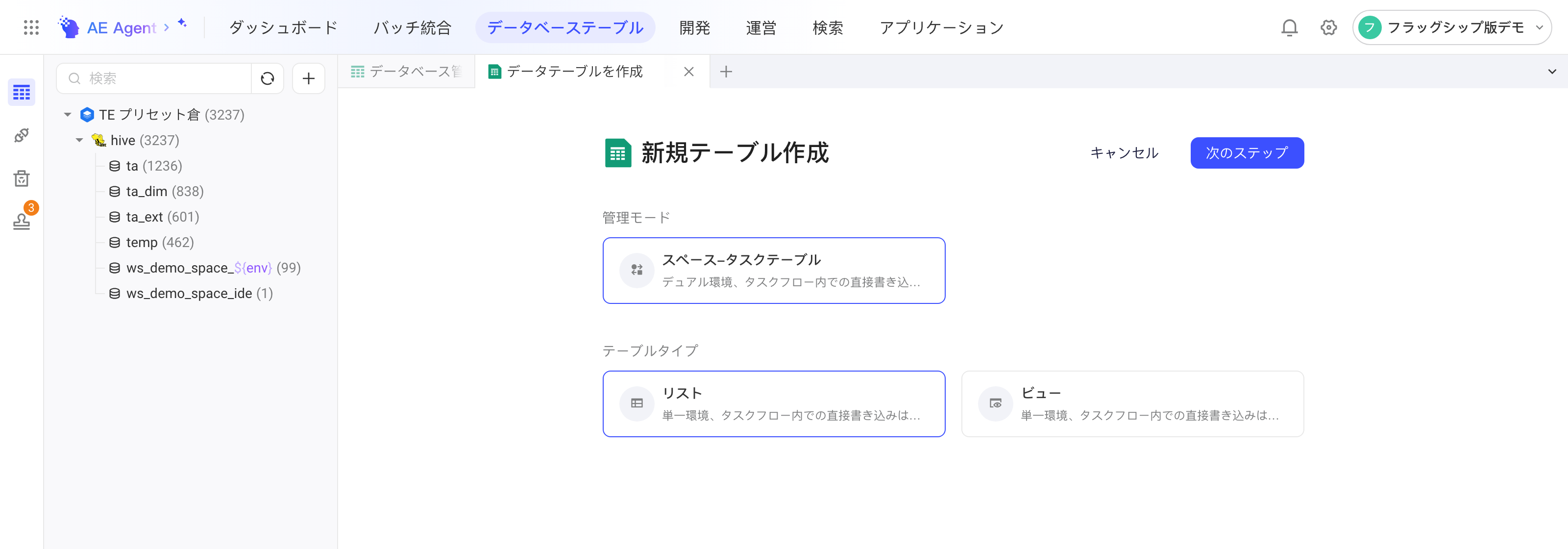Open フラッグシップ版デモ account dropdown

pos(1451,27)
